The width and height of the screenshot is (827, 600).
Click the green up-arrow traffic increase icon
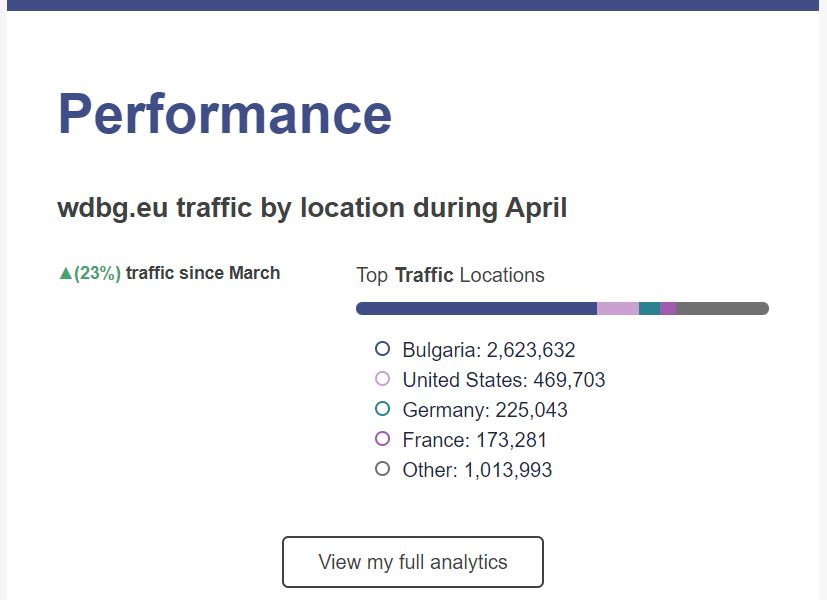pos(65,273)
